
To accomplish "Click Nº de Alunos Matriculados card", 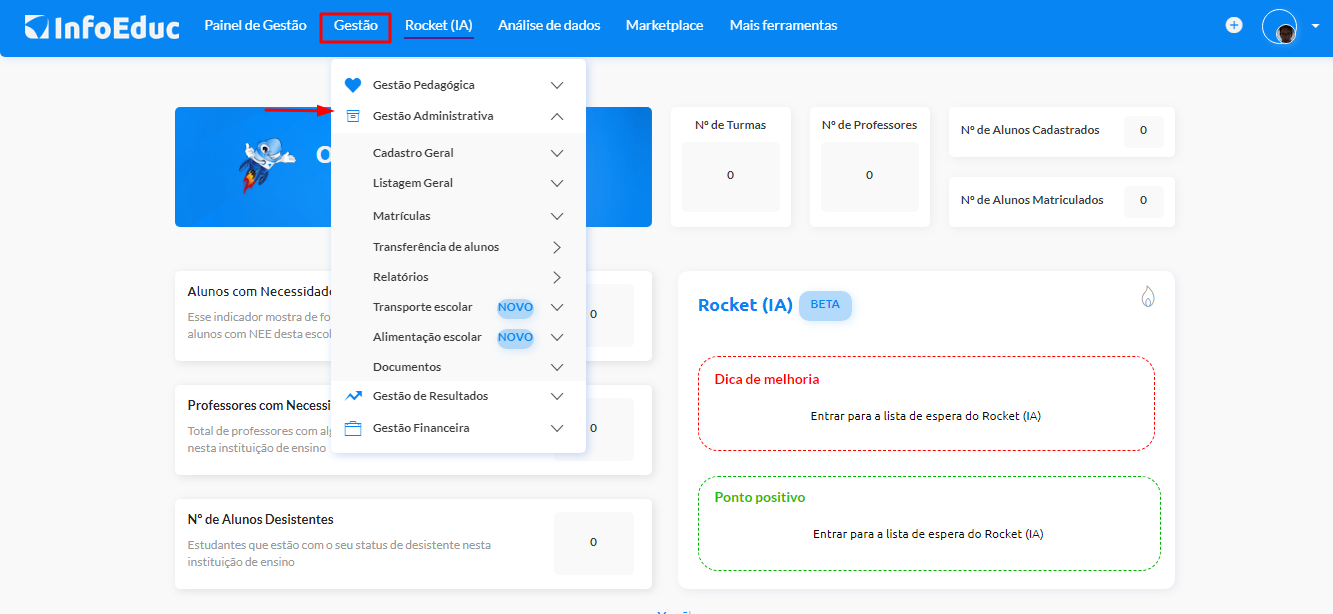I will pyautogui.click(x=1062, y=201).
